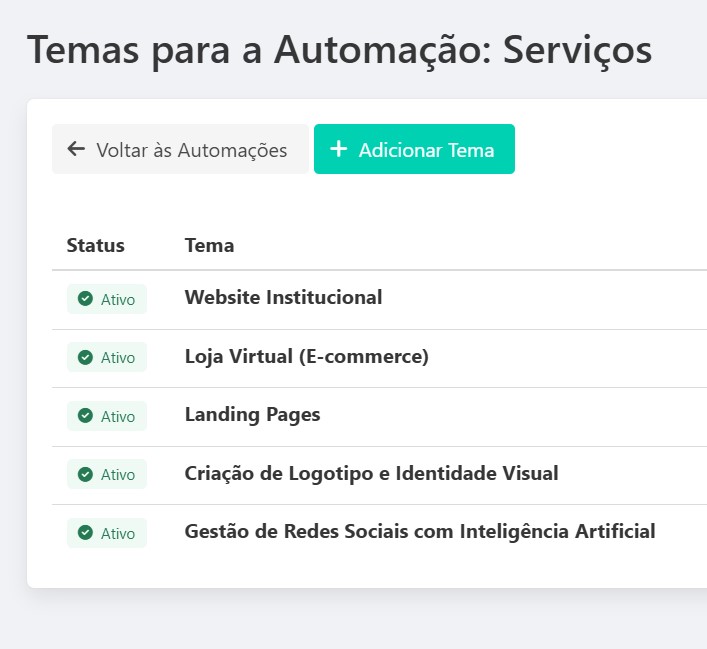Select the Landing Pages theme row
This screenshot has height=649, width=707.
click(252, 414)
